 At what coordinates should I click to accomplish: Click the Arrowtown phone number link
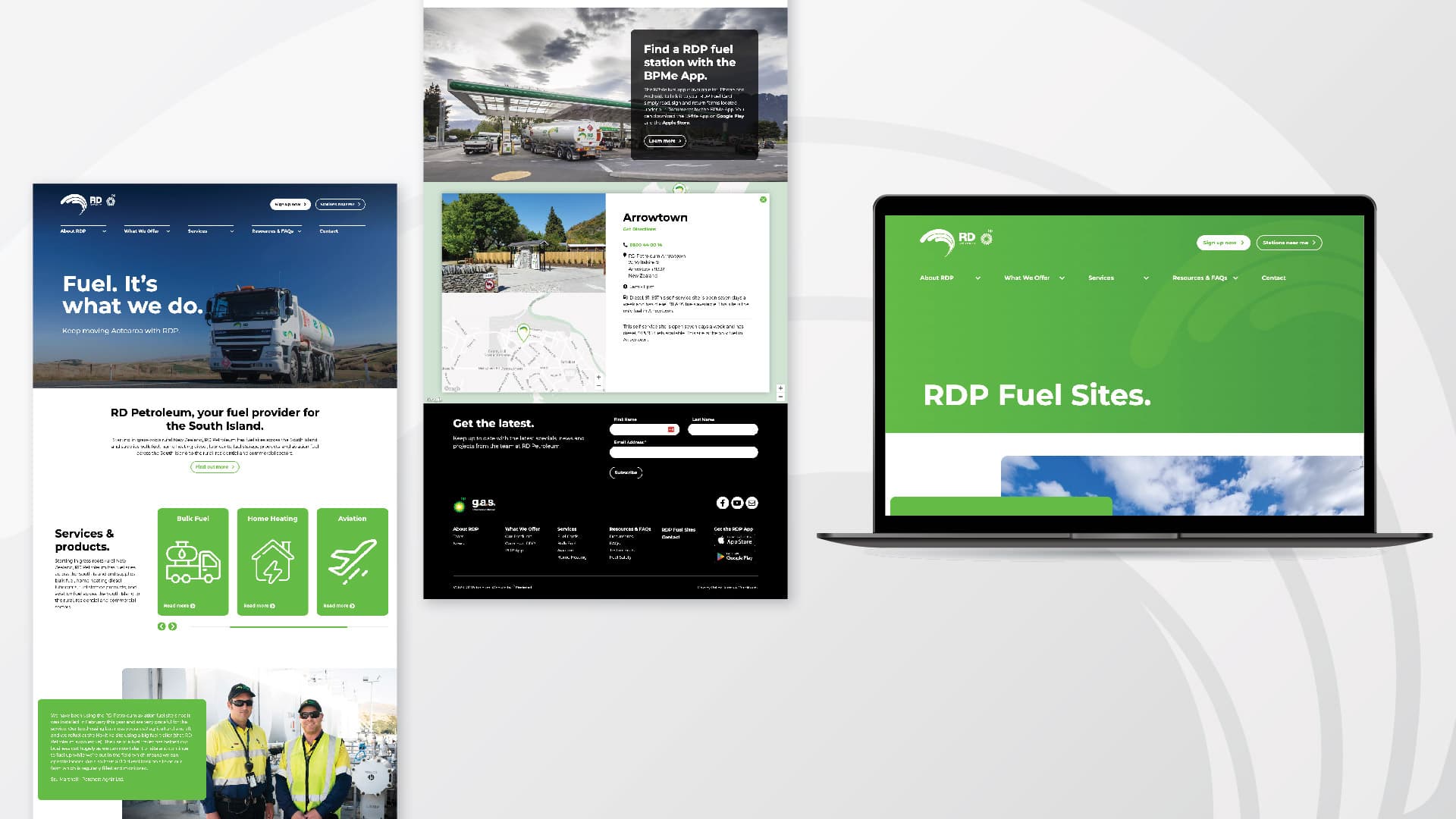point(645,245)
